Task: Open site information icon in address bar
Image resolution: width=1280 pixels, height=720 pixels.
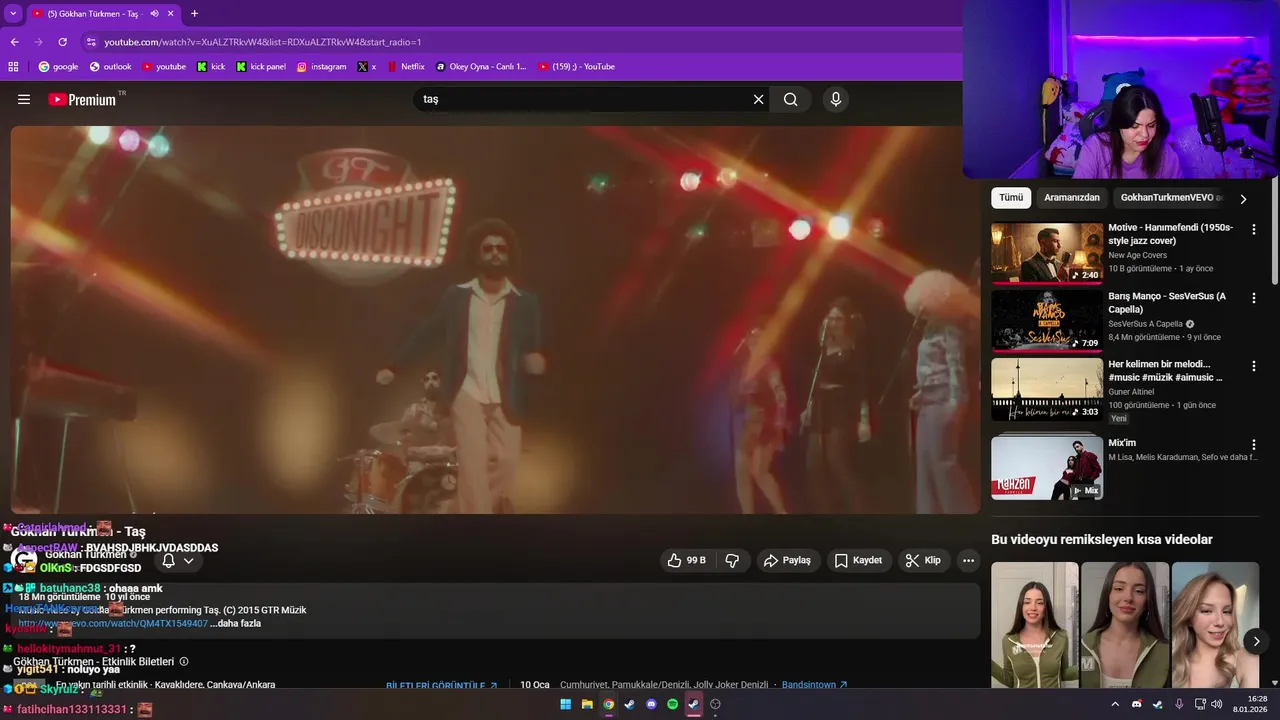Action: click(91, 42)
